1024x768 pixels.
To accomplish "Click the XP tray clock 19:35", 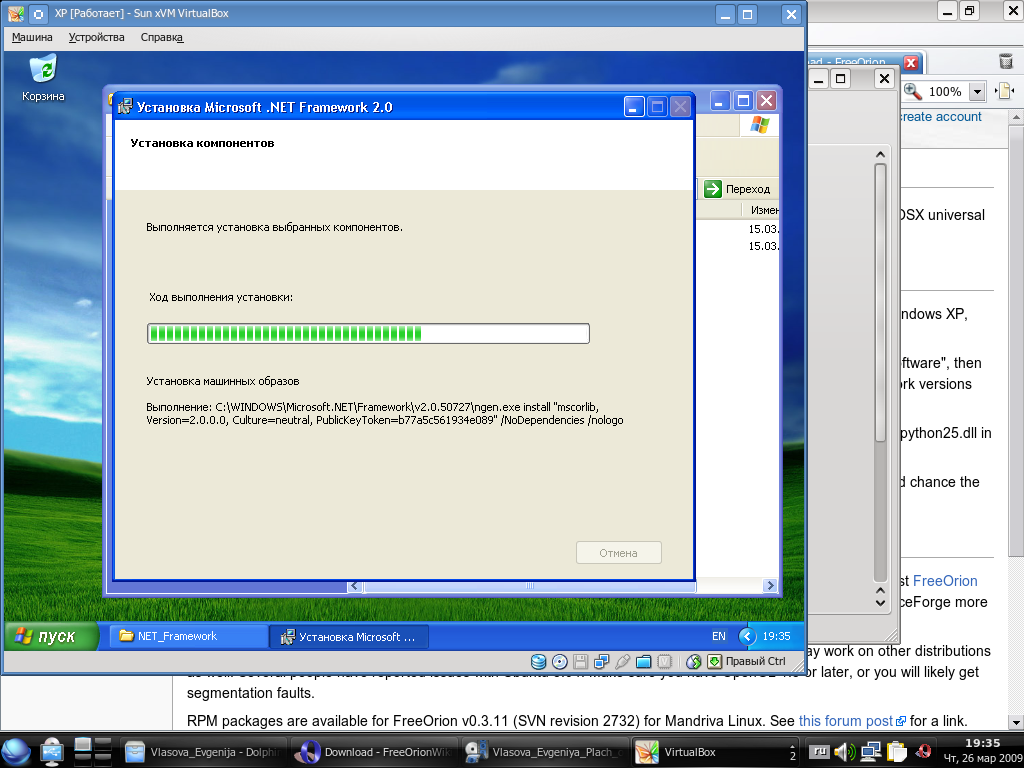I will [x=776, y=636].
